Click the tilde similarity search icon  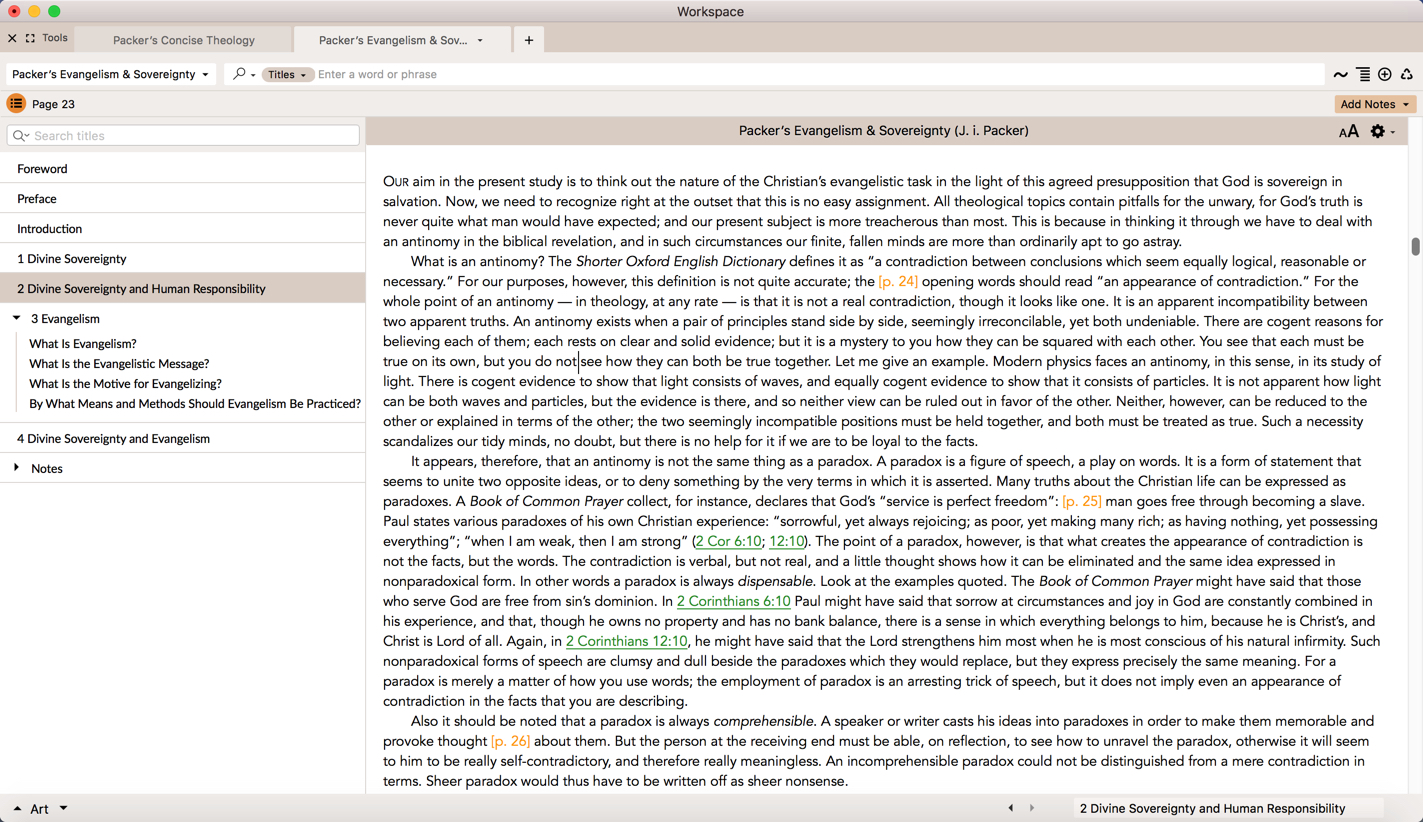1340,75
